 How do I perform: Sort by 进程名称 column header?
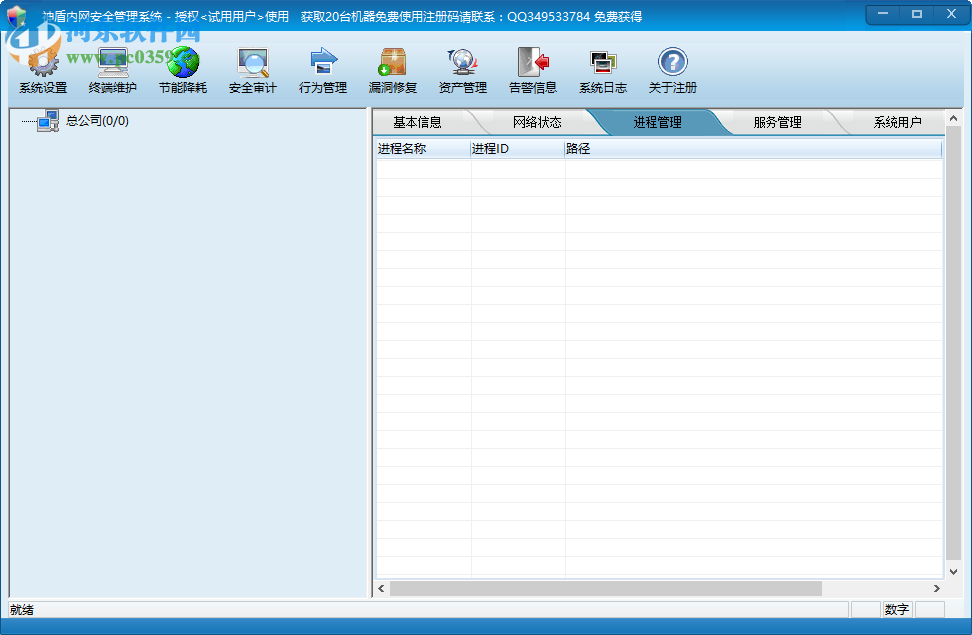click(423, 149)
